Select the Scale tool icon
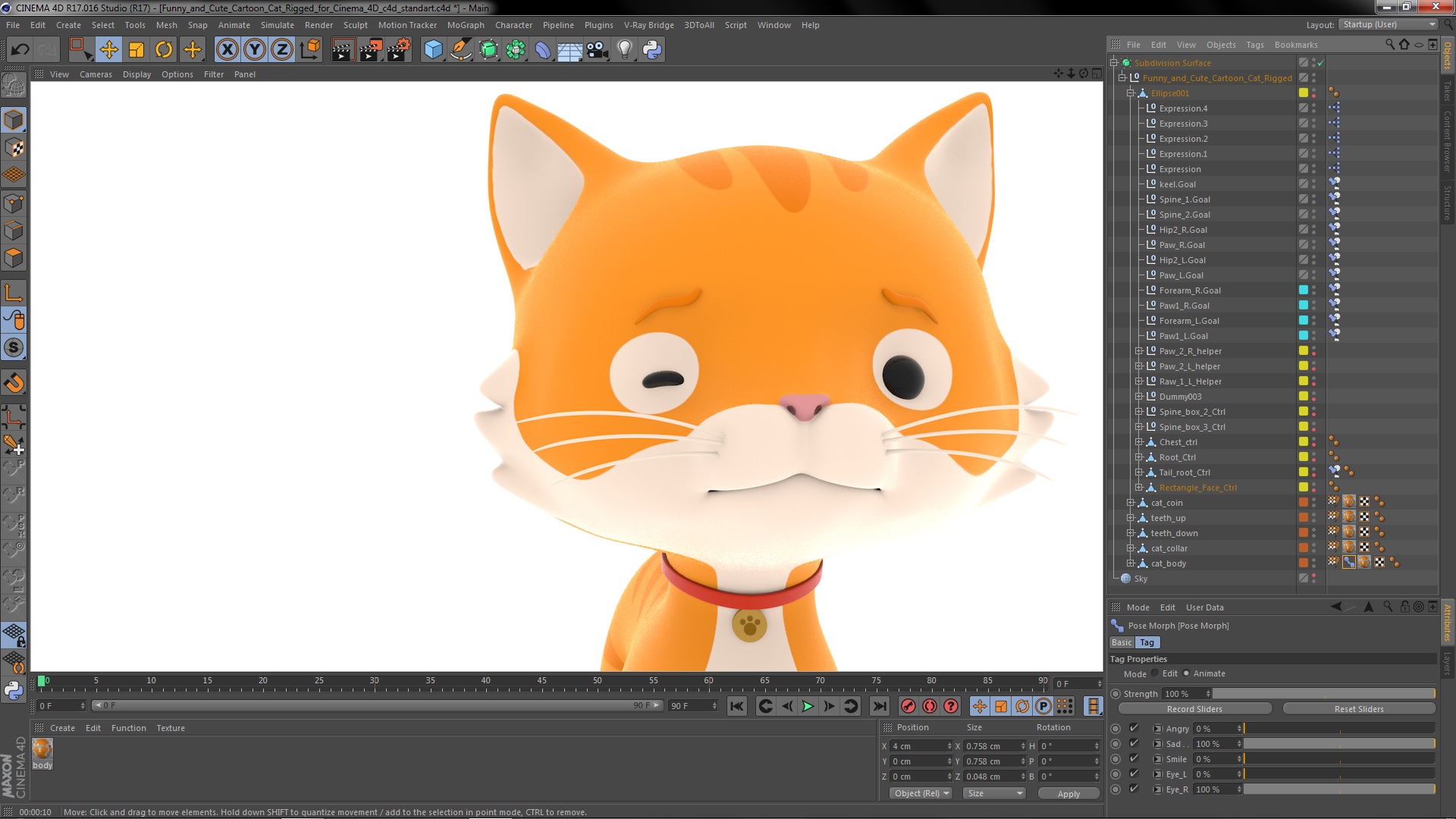 coord(136,50)
